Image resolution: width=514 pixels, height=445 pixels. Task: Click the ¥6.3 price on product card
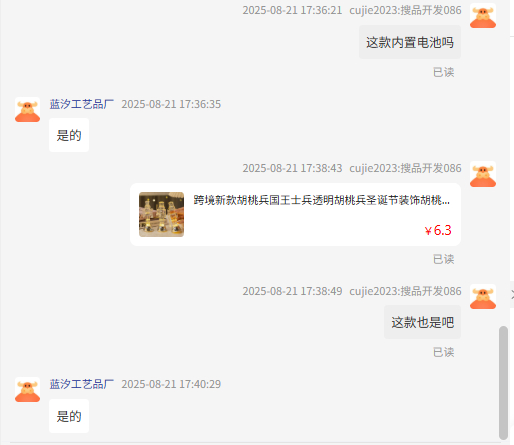pyautogui.click(x=438, y=230)
